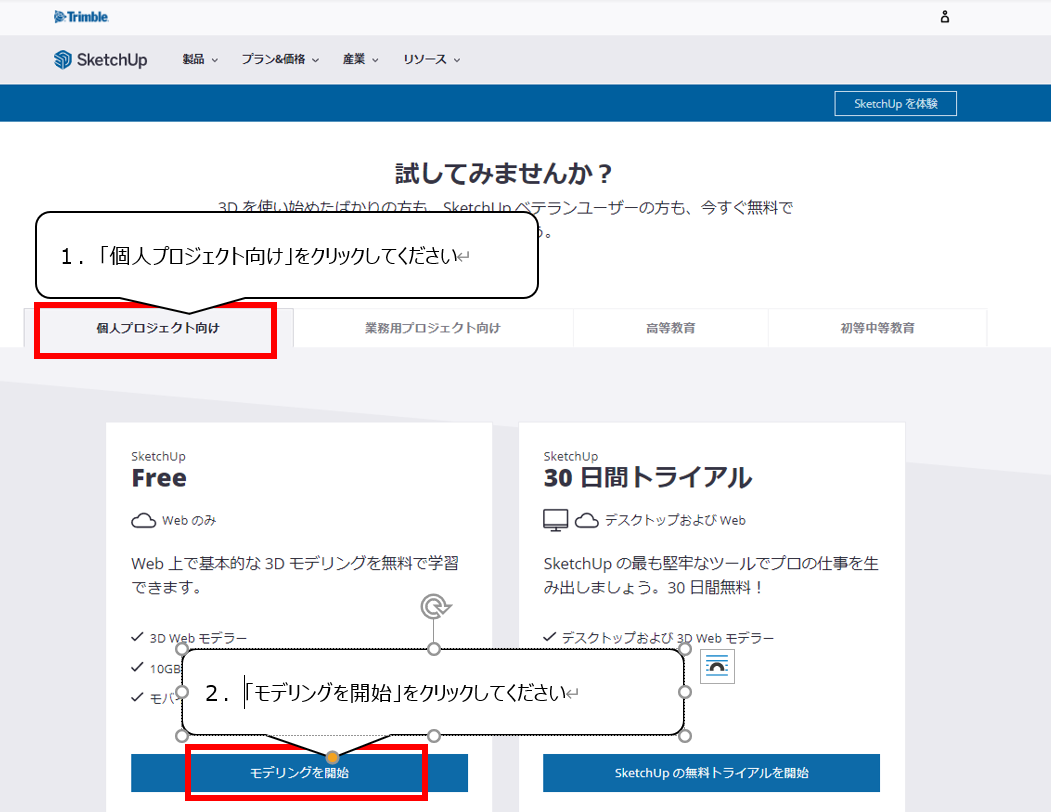Click the SketchUp を体験 button
The height and width of the screenshot is (812, 1051).
point(895,104)
